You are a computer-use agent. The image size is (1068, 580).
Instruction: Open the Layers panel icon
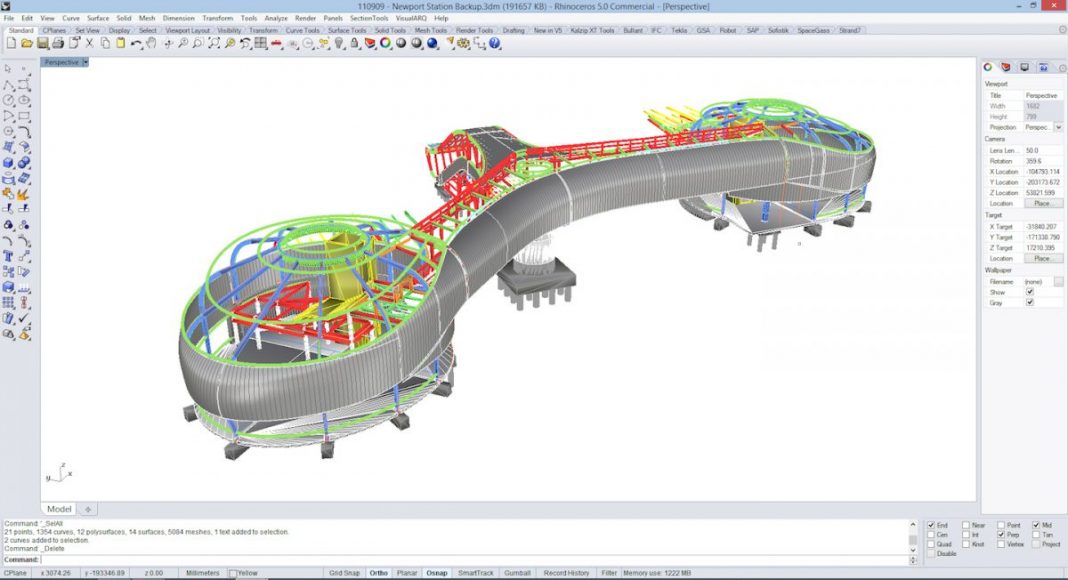click(x=1006, y=67)
